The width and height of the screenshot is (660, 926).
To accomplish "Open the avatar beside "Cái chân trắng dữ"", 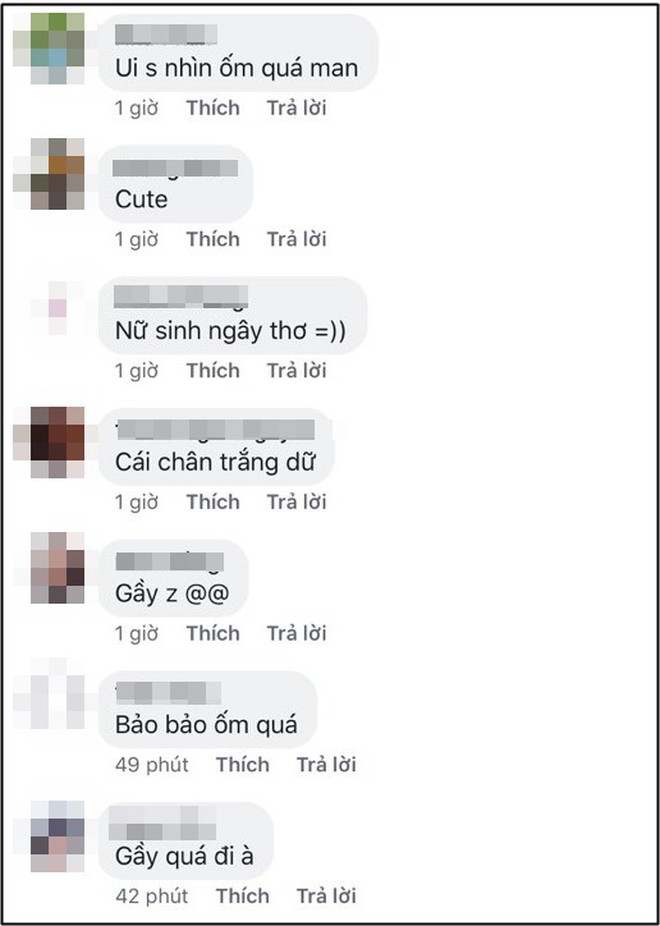I will click(x=49, y=442).
